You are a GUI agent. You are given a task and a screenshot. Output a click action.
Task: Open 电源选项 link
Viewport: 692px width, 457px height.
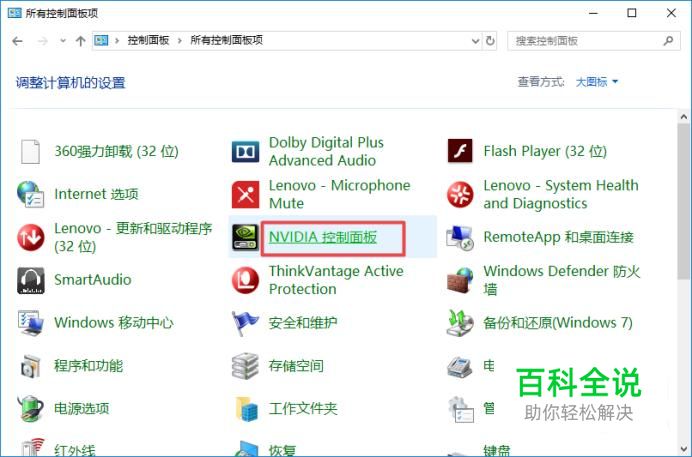(x=82, y=408)
